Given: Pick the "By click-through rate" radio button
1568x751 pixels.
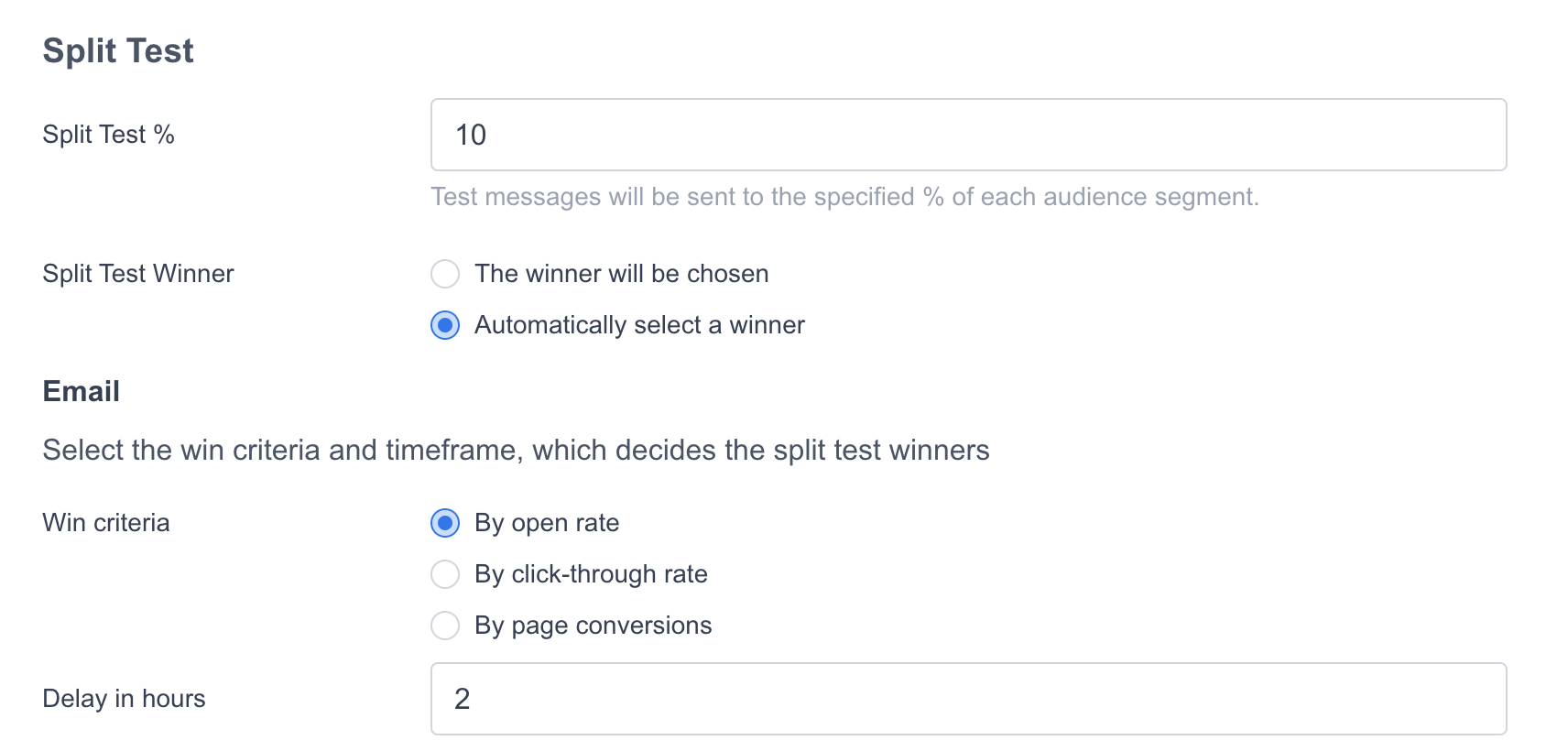Looking at the screenshot, I should [x=445, y=574].
